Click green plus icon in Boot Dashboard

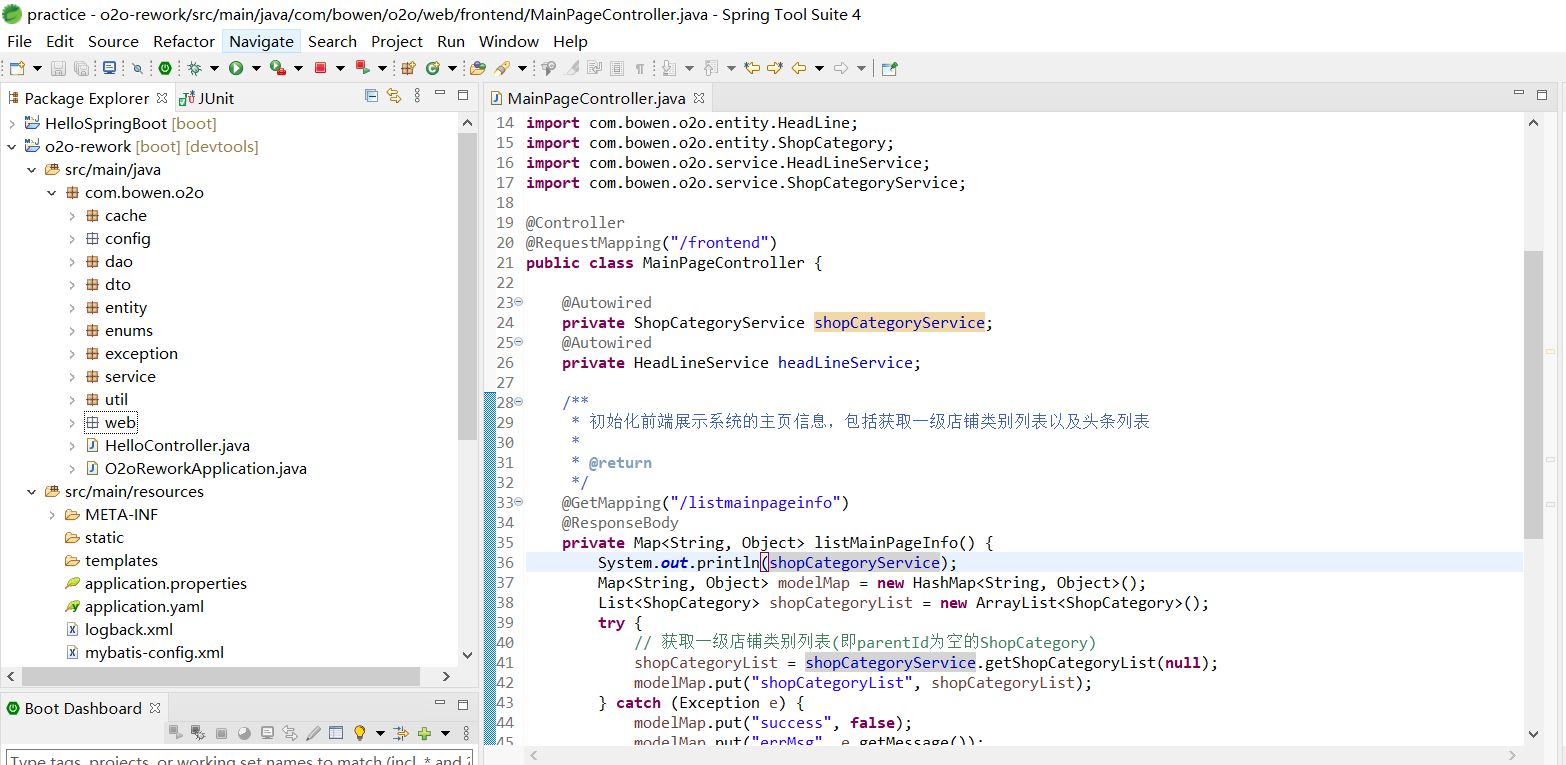[x=424, y=733]
